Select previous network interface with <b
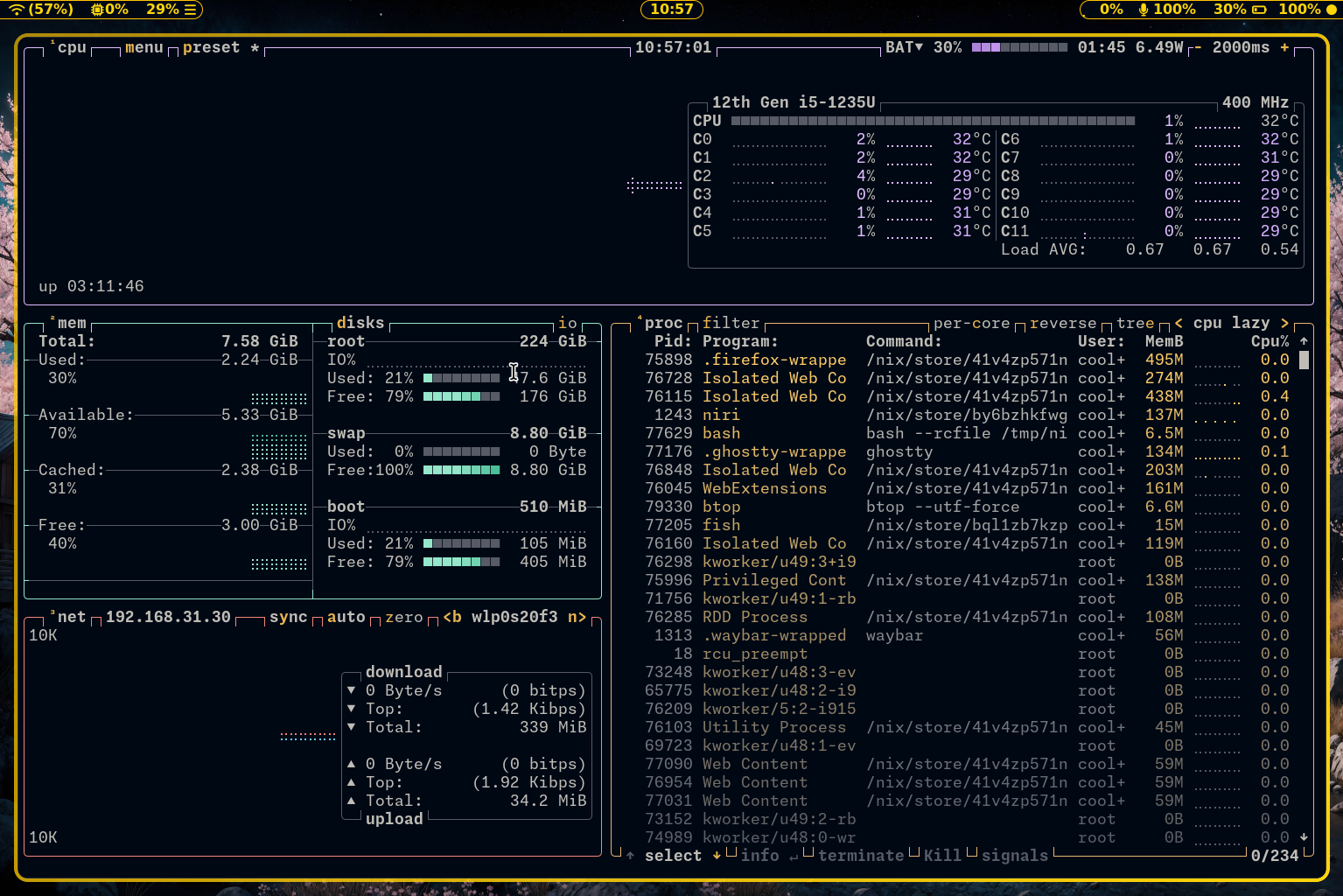This screenshot has width=1343, height=896. click(x=452, y=617)
